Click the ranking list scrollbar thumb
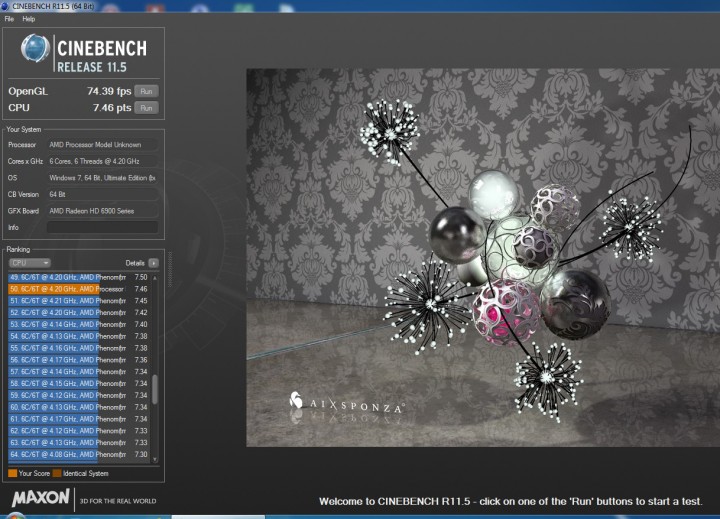The image size is (720, 519). (x=155, y=389)
